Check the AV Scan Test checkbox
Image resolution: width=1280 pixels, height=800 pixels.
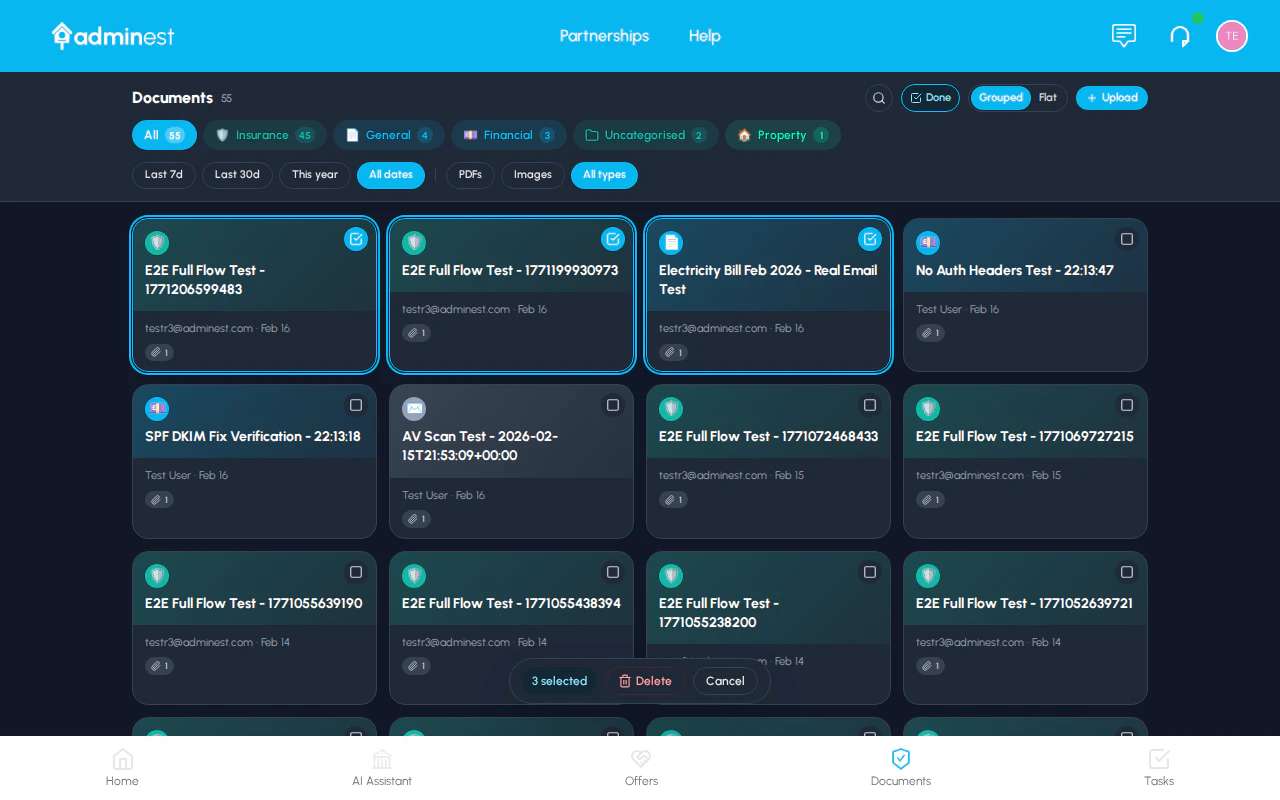pyautogui.click(x=613, y=405)
